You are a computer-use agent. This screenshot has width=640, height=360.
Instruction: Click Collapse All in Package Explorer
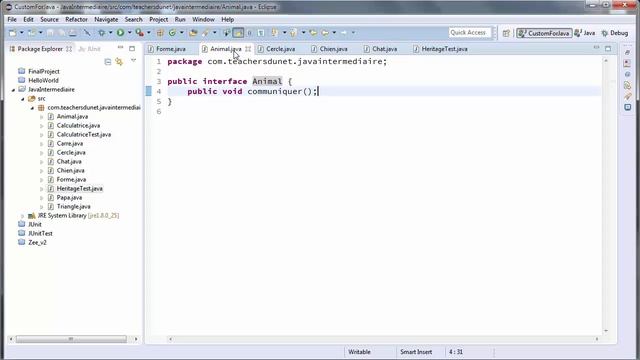pyautogui.click(x=107, y=62)
